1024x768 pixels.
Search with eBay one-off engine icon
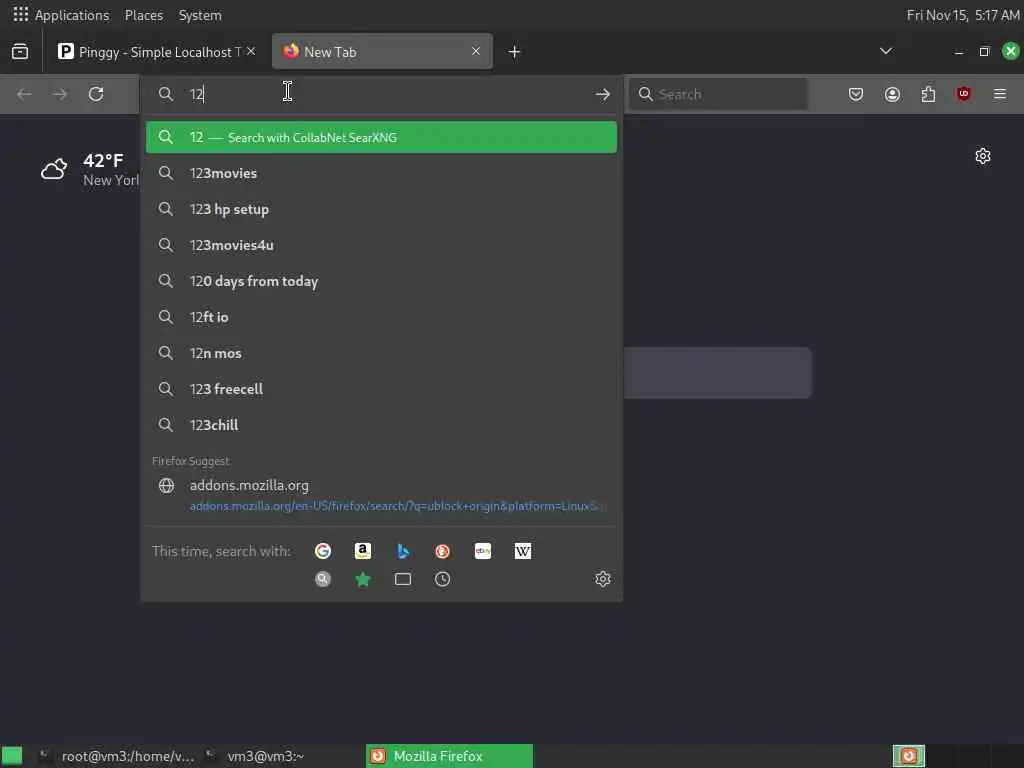tap(483, 551)
